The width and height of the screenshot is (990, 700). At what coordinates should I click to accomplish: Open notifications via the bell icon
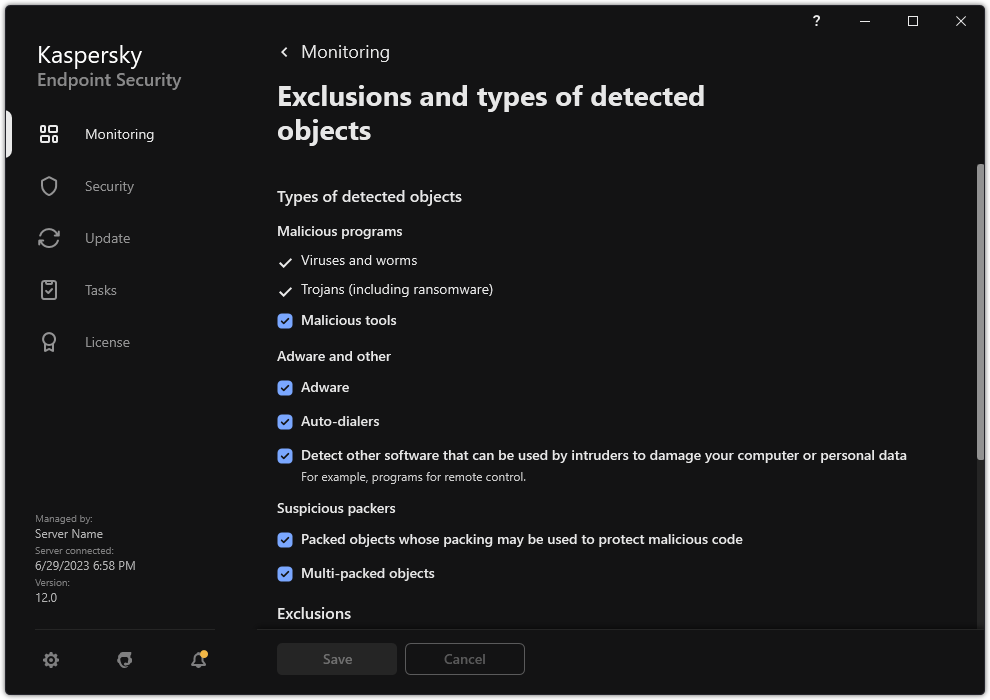pyautogui.click(x=197, y=659)
